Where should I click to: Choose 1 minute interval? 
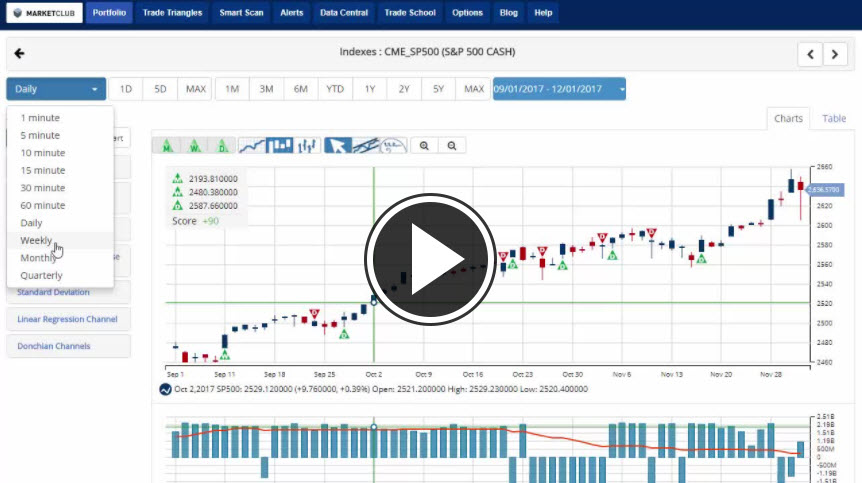(x=60, y=118)
